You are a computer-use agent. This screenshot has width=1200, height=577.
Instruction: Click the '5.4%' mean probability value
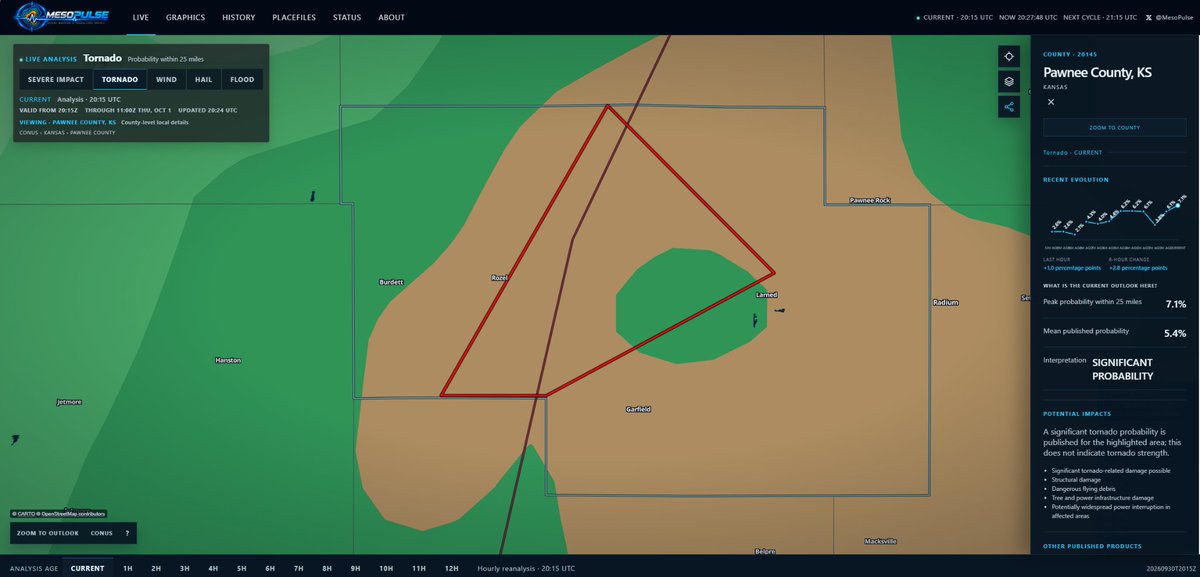1175,333
